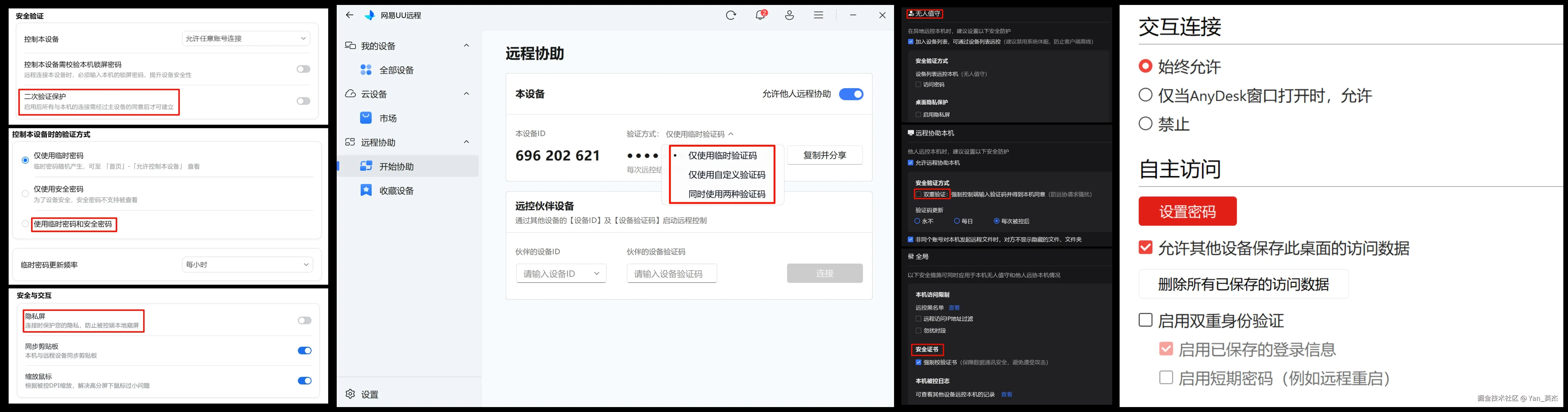Screen dimensions: 1568x412
Task: Click the back arrow next to 网易UU远程
Action: [349, 15]
